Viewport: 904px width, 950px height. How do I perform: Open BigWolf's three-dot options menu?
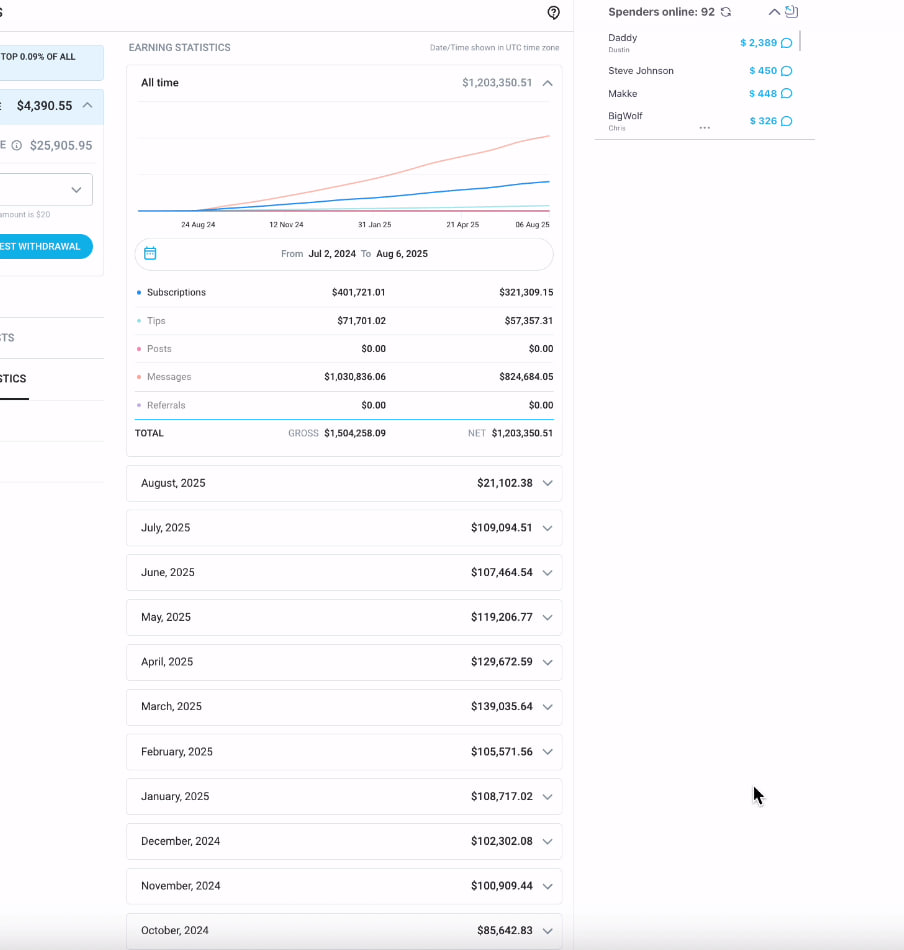[705, 128]
